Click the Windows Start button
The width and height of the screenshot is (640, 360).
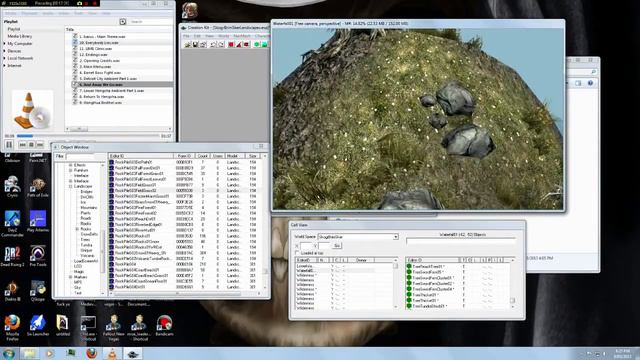[9, 353]
